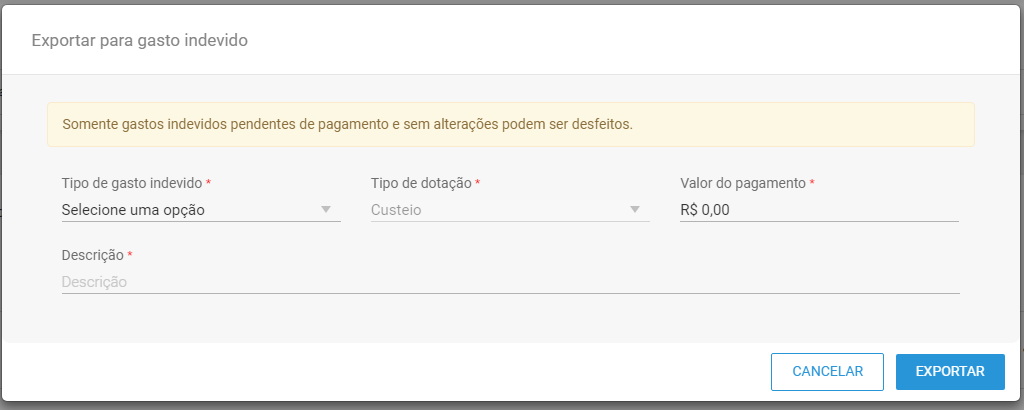Click the yellow warning banner about gastos indevidos
The height and width of the screenshot is (410, 1028).
(x=511, y=125)
